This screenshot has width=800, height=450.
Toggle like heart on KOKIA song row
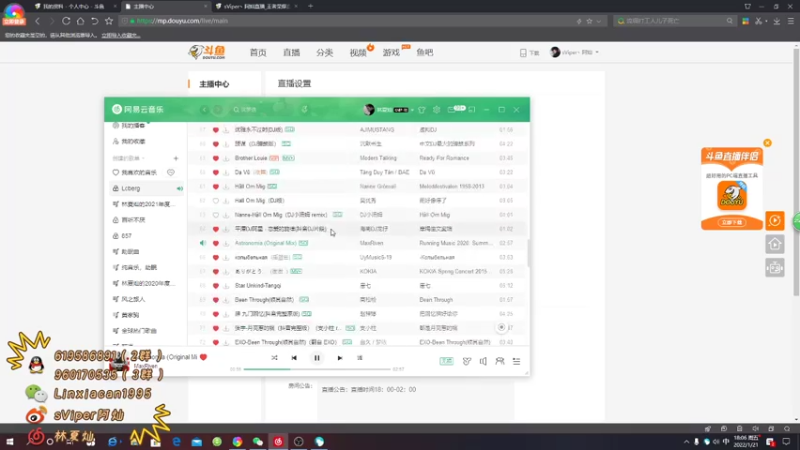(x=216, y=271)
